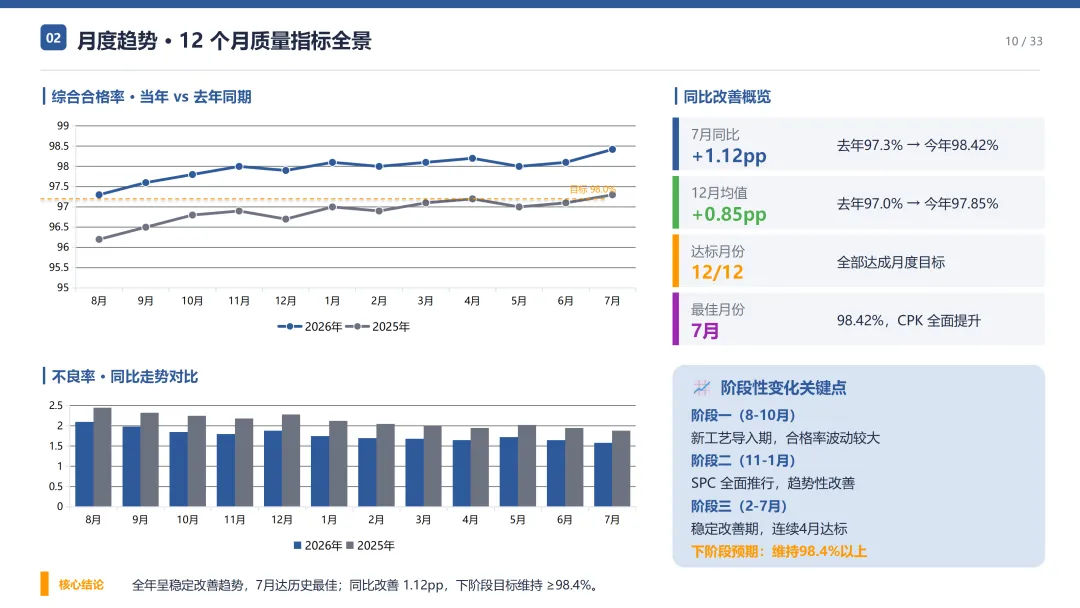The image size is (1080, 608).
Task: Click 稳定改善期，连续4月达标 text
Action: pos(769,529)
